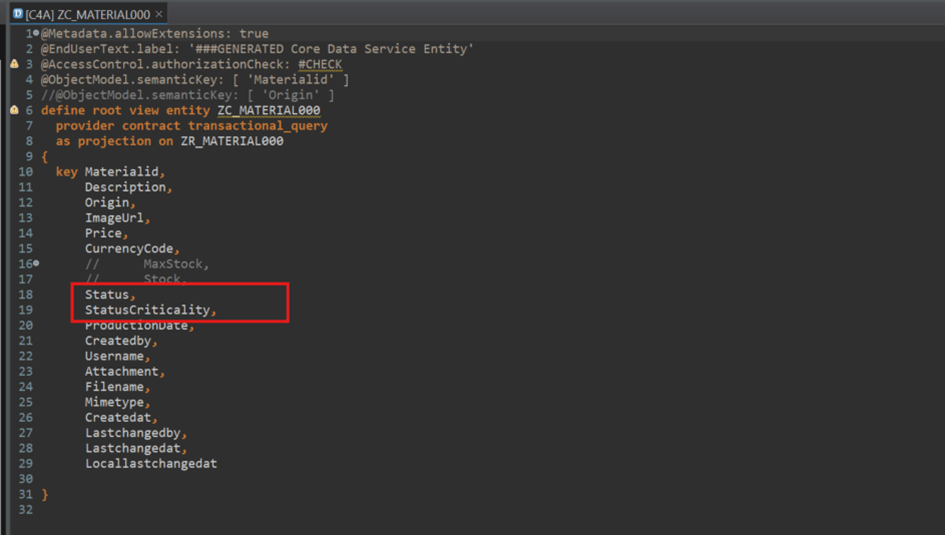Click the closing brace on line 31
The width and height of the screenshot is (945, 535).
(x=45, y=495)
